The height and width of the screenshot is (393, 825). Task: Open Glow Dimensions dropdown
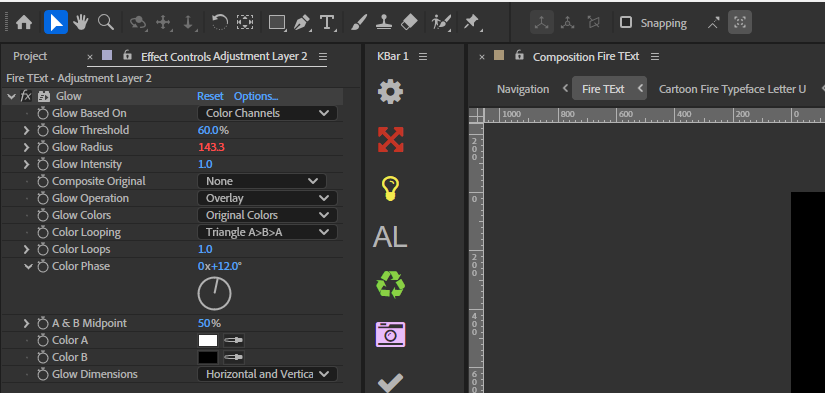tap(267, 374)
